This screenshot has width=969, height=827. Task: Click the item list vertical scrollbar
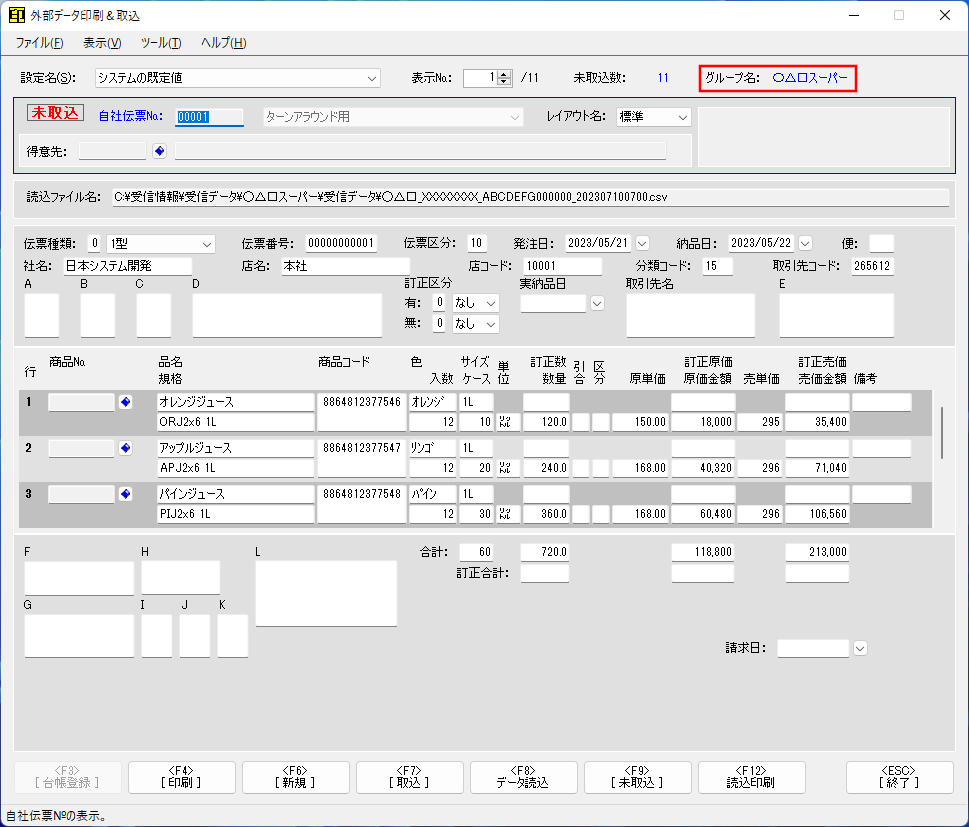[942, 433]
